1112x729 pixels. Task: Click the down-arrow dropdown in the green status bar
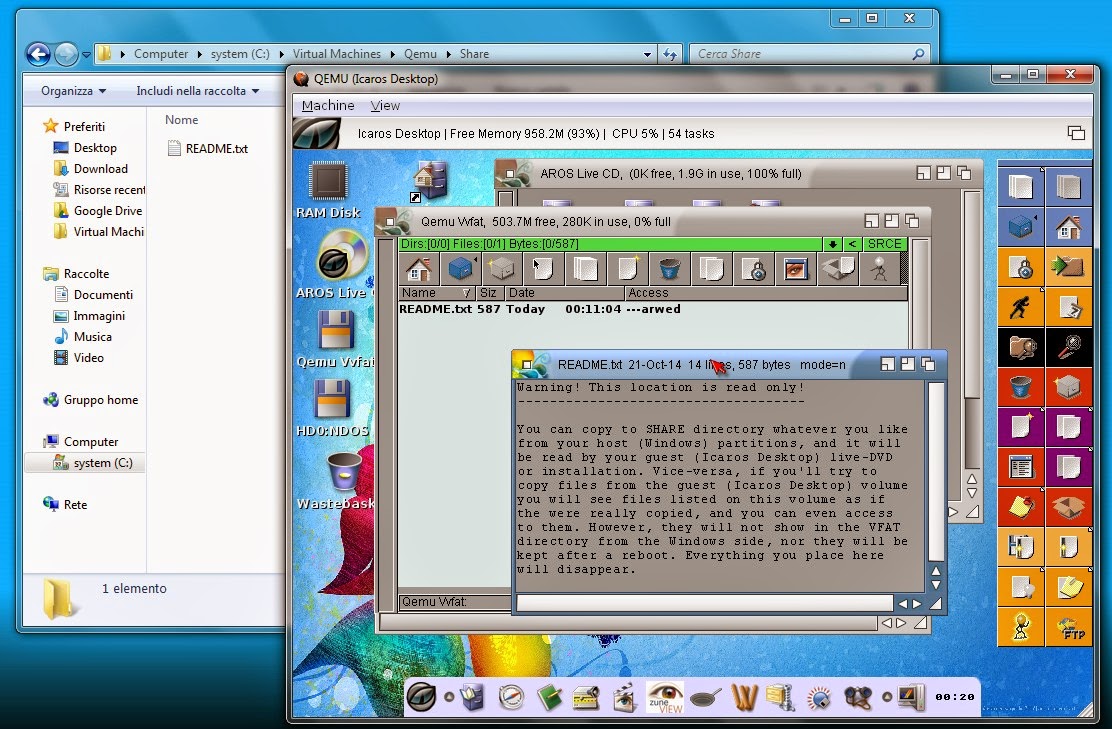833,243
